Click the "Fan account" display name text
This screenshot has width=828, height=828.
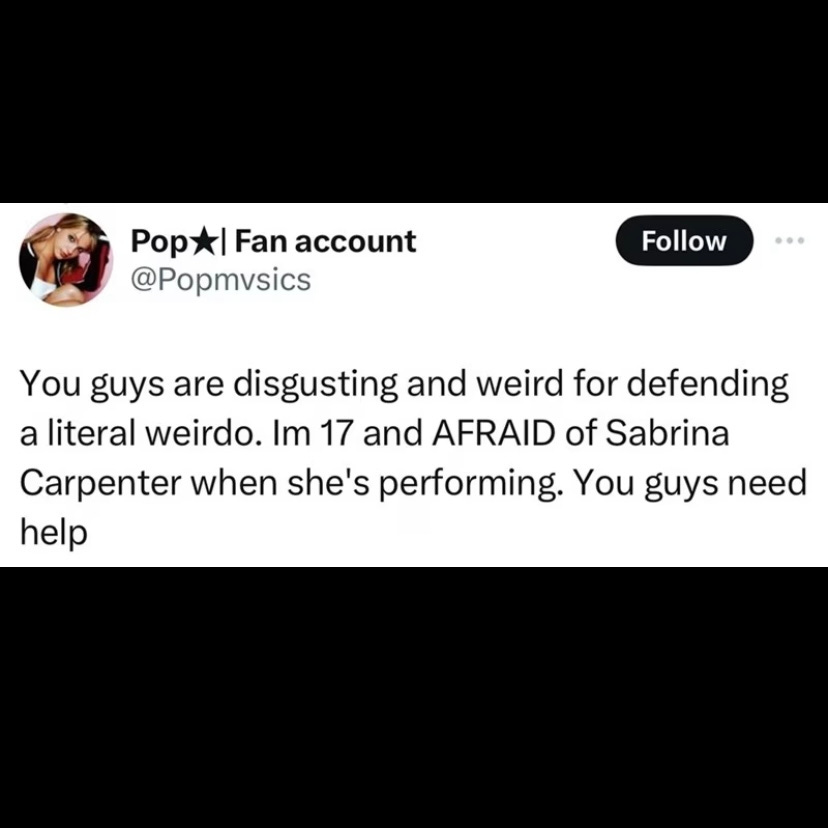(x=325, y=241)
